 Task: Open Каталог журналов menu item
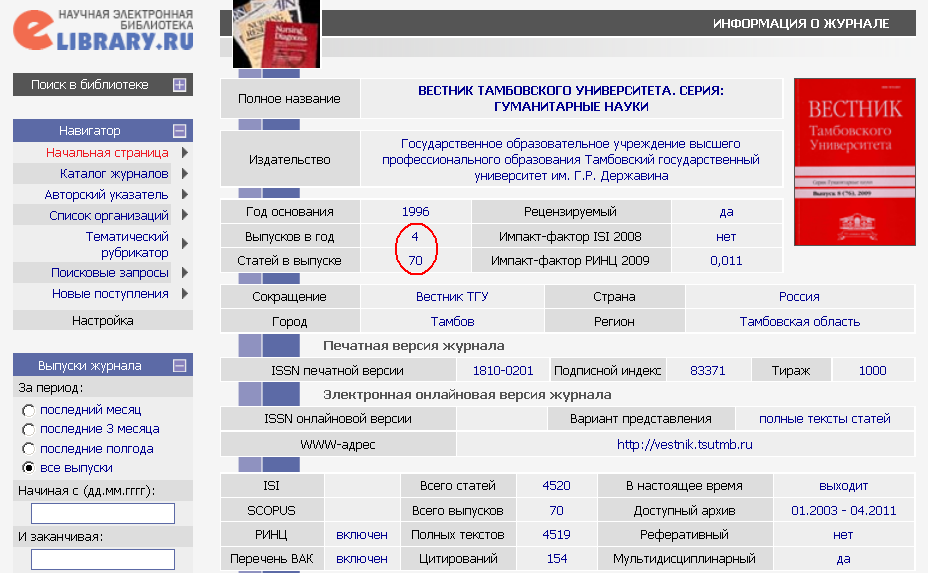pos(114,173)
